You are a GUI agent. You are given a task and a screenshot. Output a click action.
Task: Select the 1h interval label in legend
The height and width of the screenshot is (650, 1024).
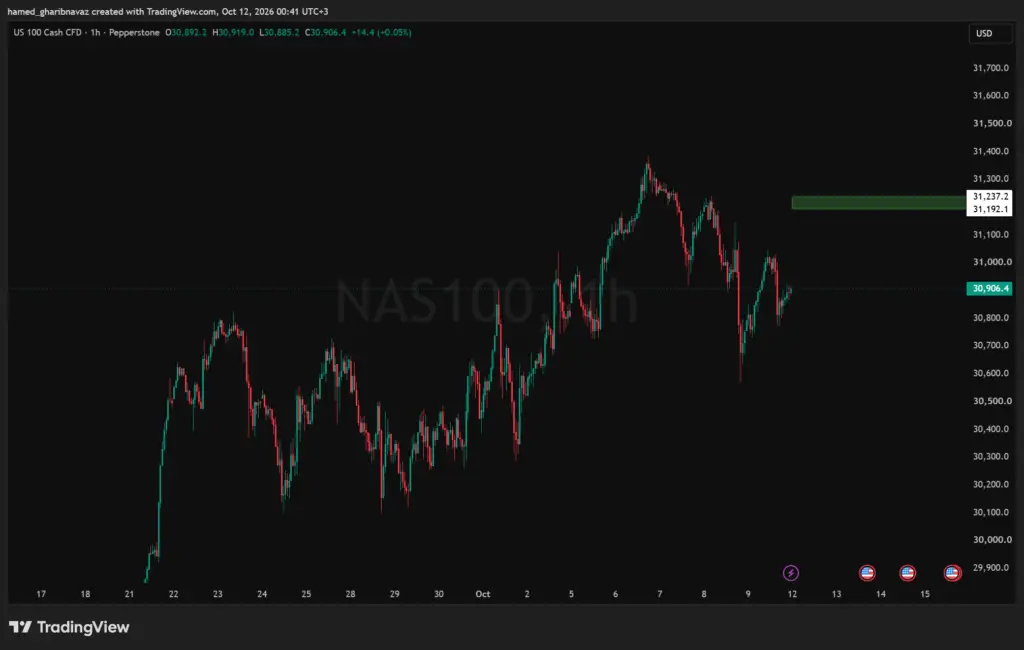pyautogui.click(x=95, y=32)
